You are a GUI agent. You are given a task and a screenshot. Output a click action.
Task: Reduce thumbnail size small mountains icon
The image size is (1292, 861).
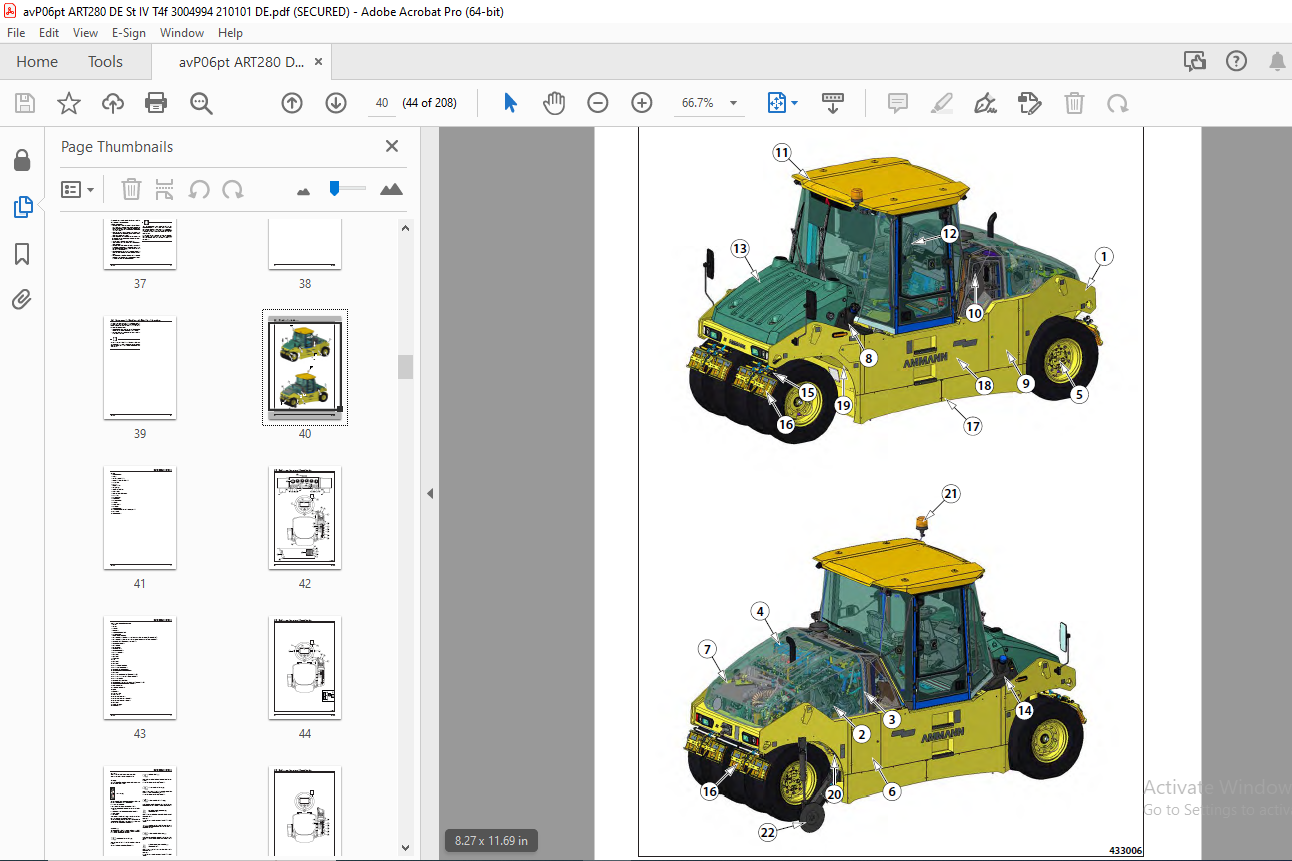point(304,190)
